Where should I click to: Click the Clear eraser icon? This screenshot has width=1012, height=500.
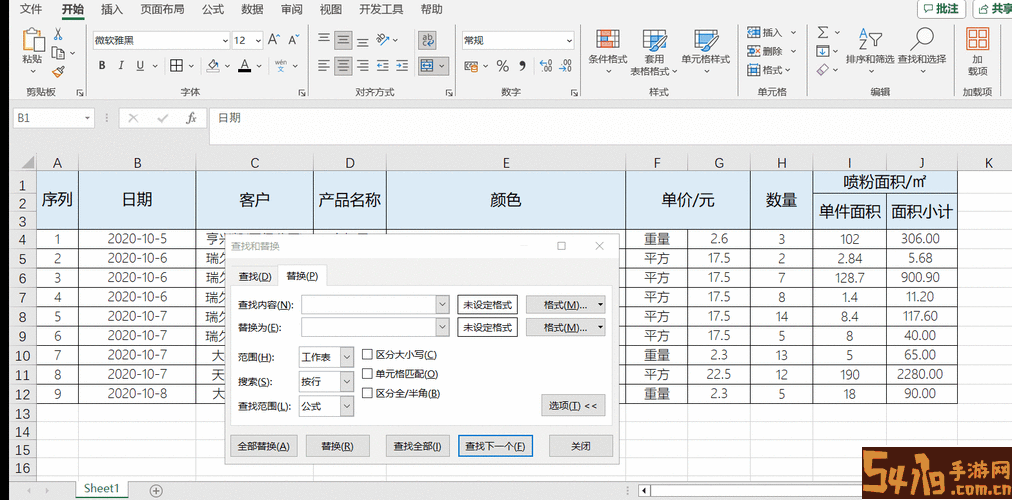click(823, 70)
